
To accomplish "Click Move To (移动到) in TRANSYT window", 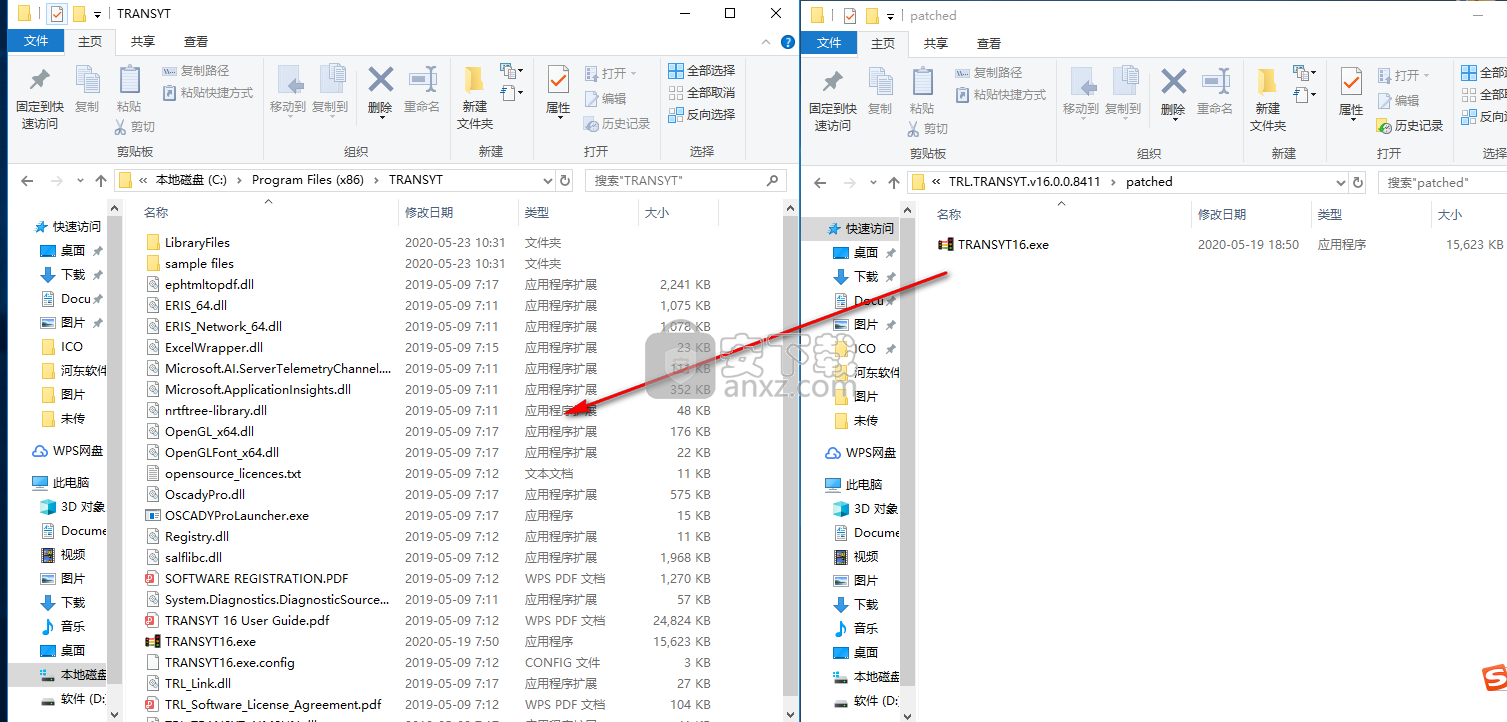I will point(288,90).
